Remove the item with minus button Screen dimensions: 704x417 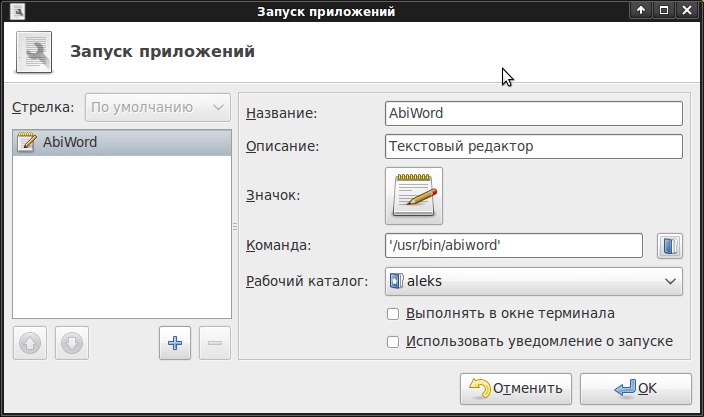click(x=215, y=343)
